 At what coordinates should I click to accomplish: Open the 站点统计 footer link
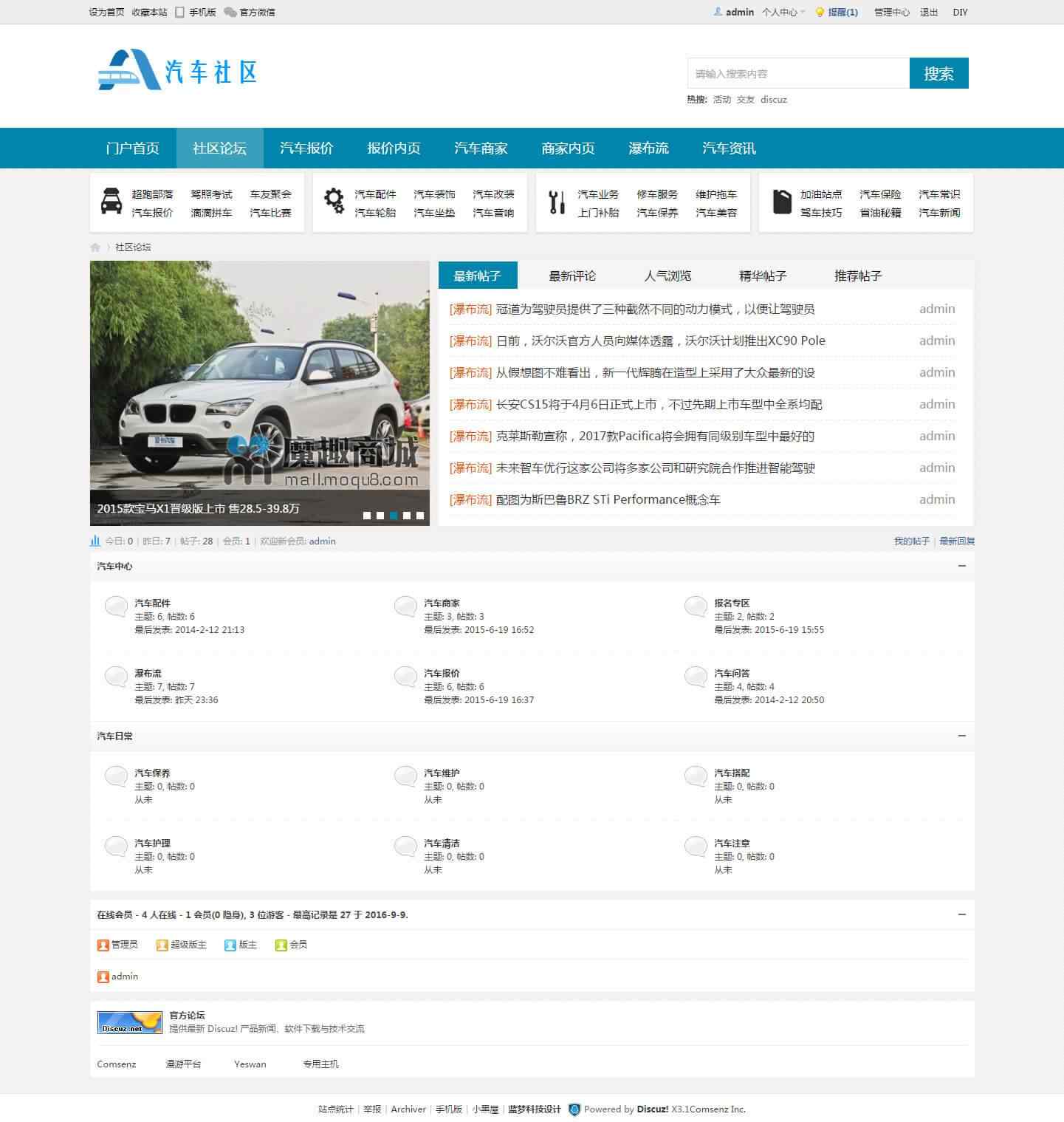pyautogui.click(x=336, y=1109)
